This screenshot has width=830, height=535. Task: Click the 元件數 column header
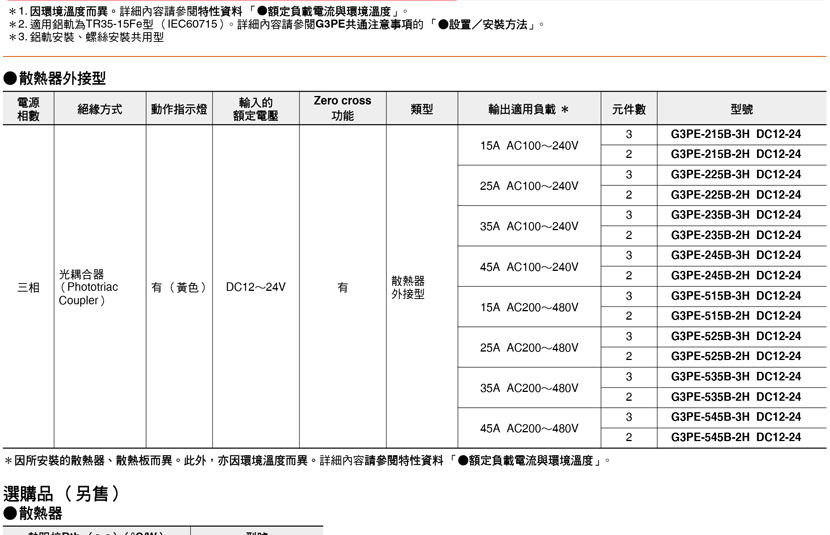click(x=629, y=110)
